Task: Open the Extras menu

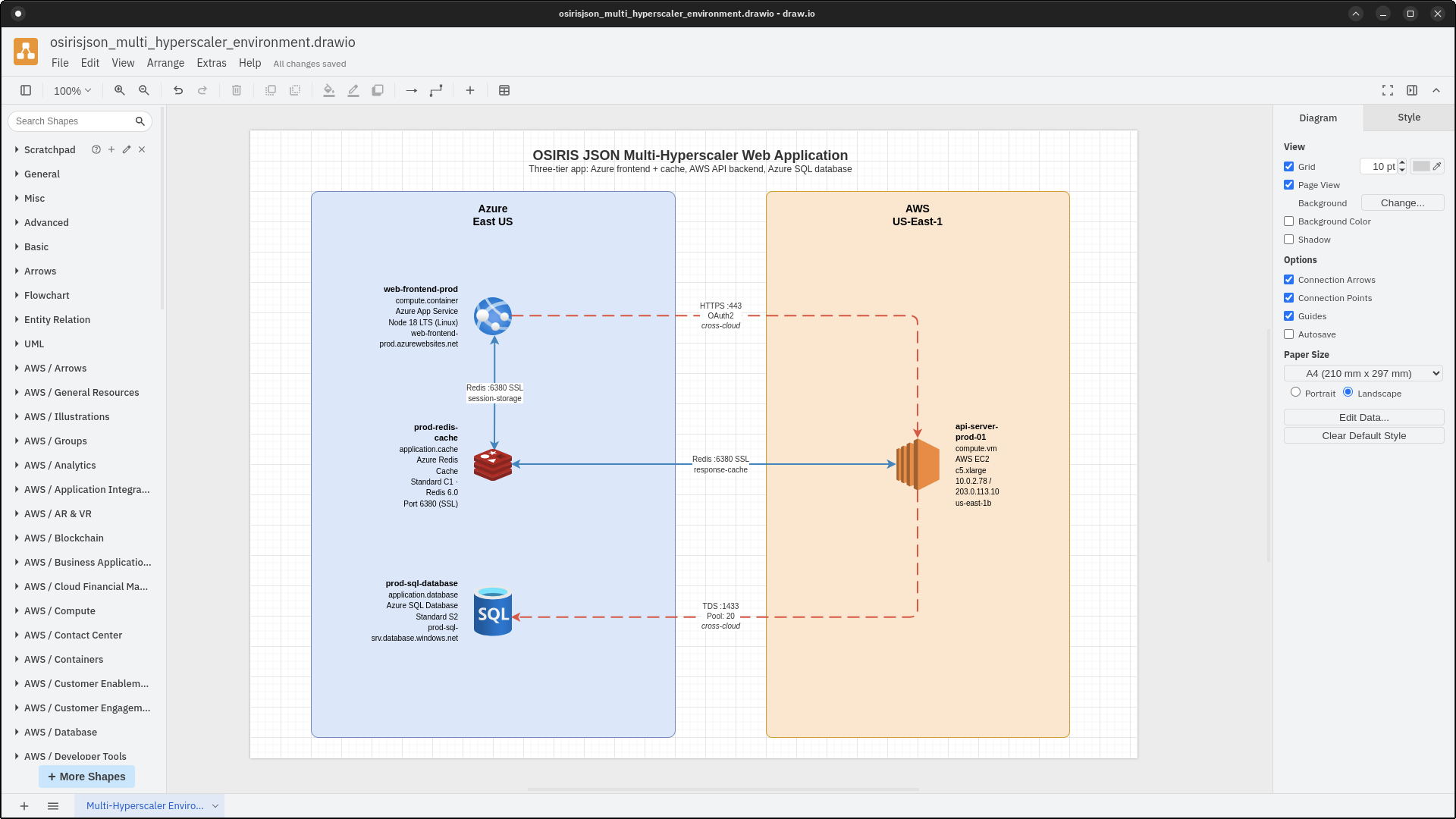Action: 211,63
